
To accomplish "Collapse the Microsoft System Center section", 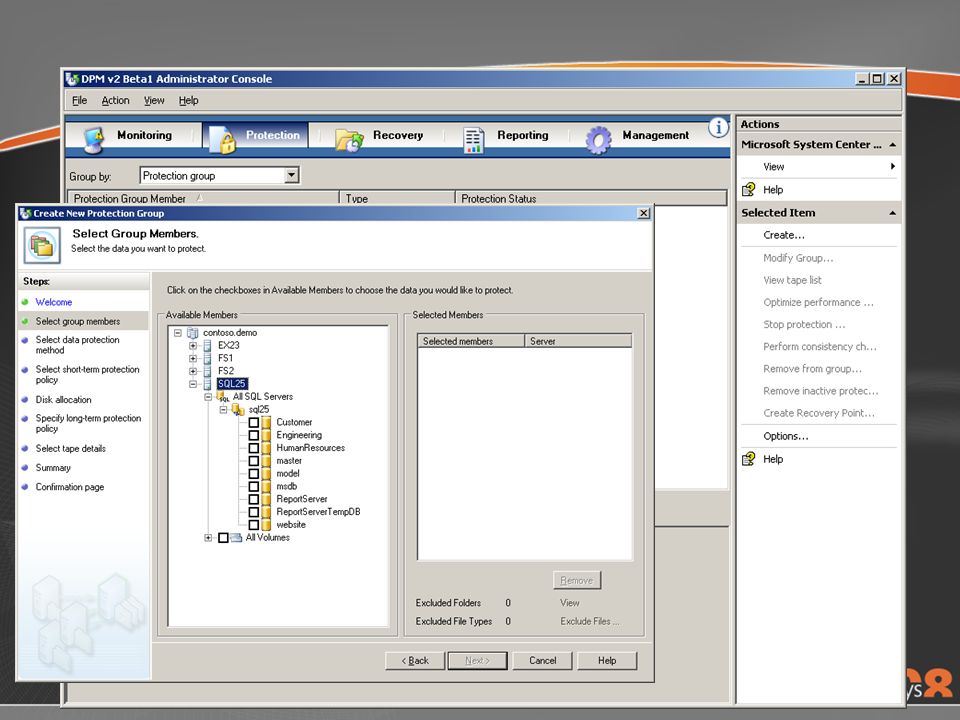I will click(x=893, y=145).
